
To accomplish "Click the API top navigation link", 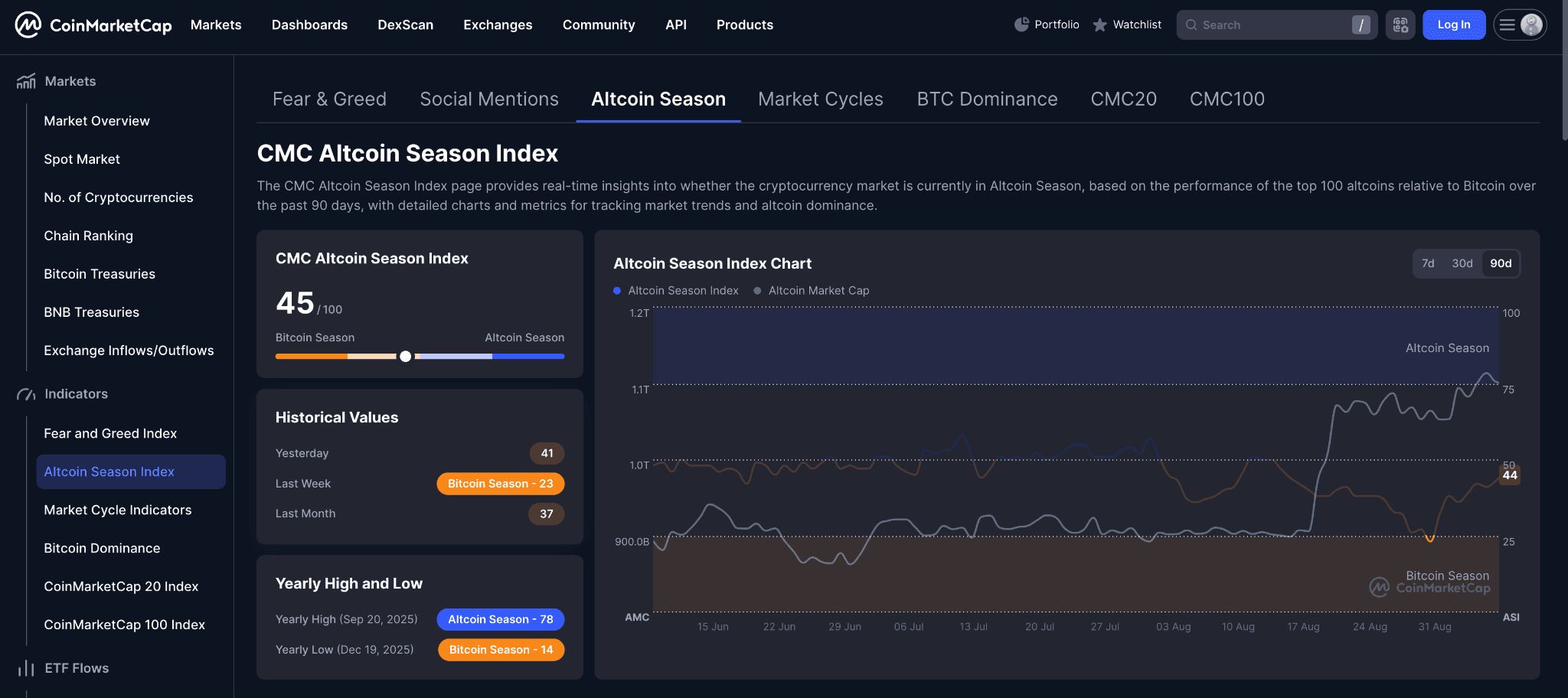I will click(676, 24).
